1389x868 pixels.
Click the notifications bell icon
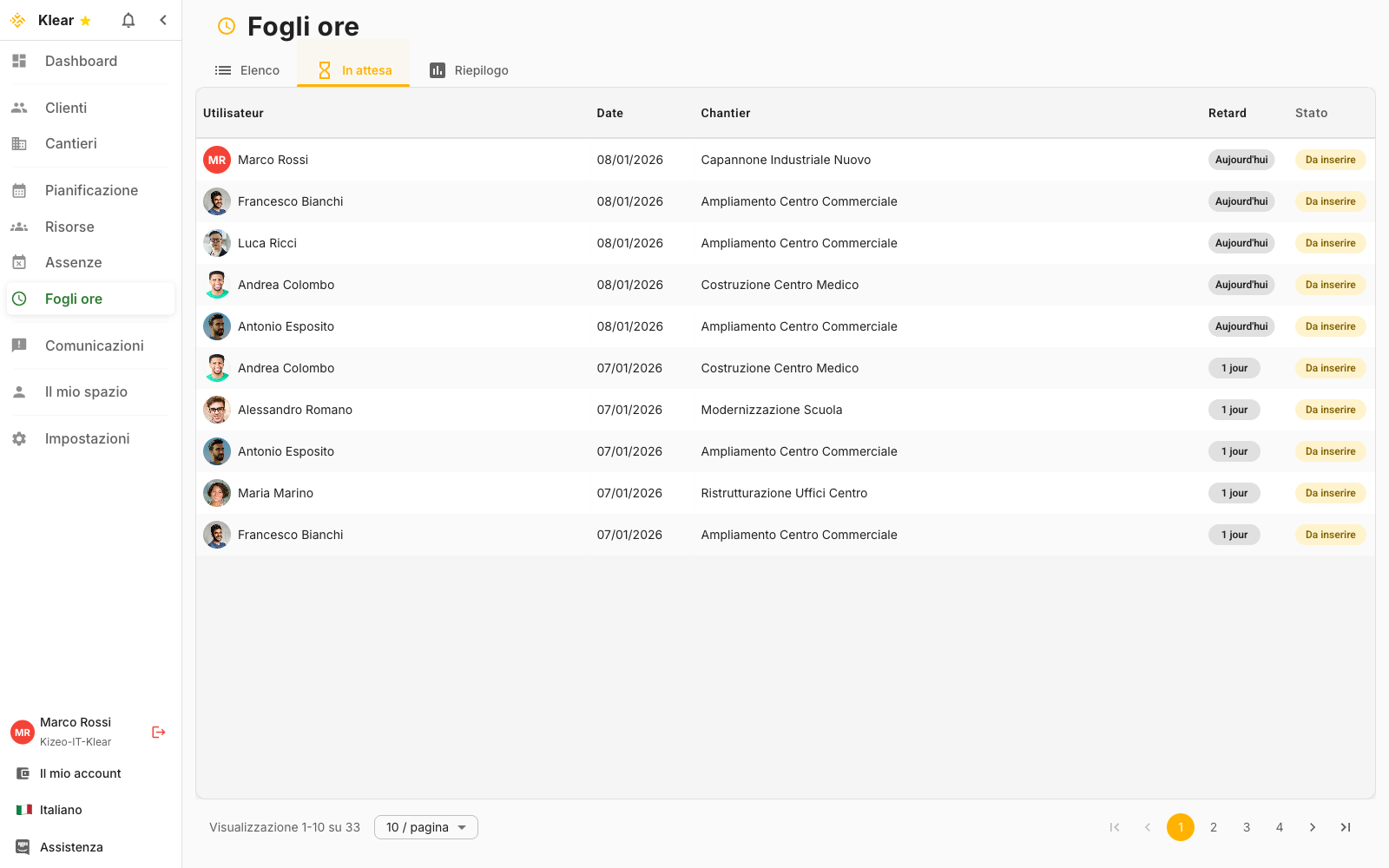[x=128, y=20]
